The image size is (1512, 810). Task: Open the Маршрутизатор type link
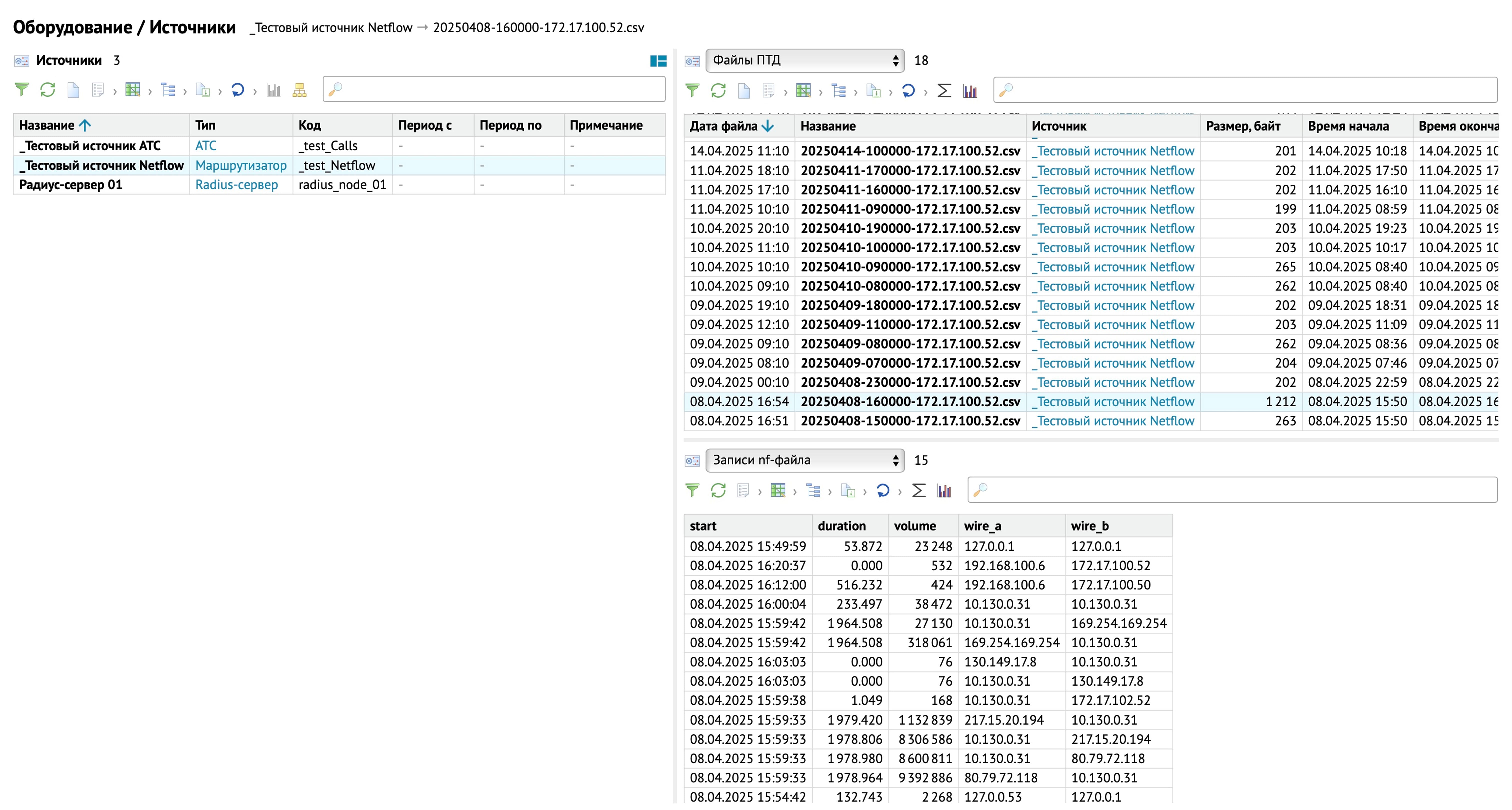click(x=241, y=165)
